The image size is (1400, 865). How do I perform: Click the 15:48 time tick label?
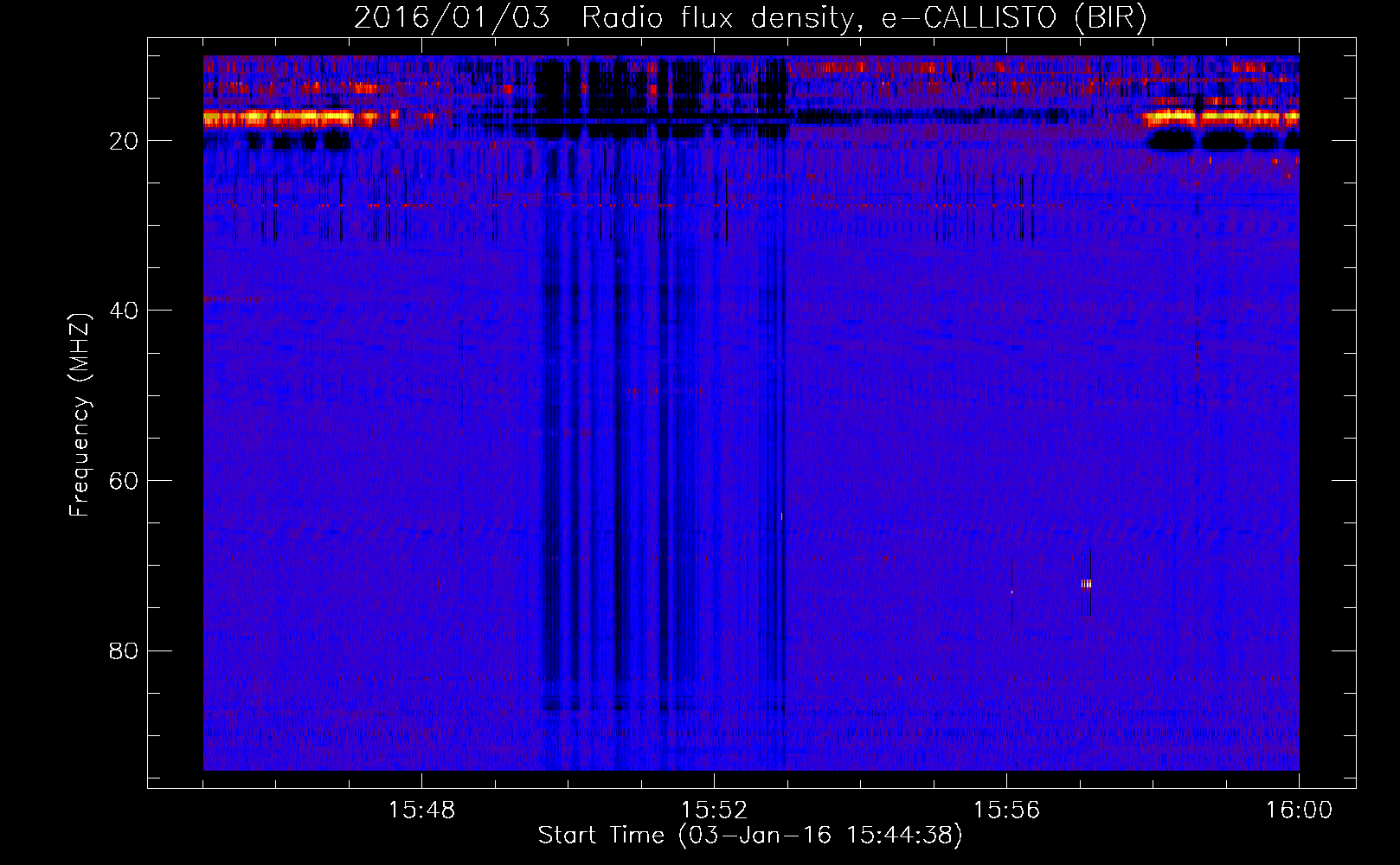(x=421, y=811)
